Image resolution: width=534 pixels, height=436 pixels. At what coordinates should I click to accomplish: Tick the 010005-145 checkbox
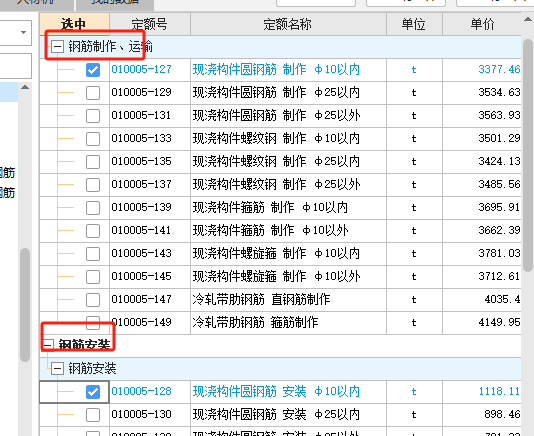pos(93,277)
